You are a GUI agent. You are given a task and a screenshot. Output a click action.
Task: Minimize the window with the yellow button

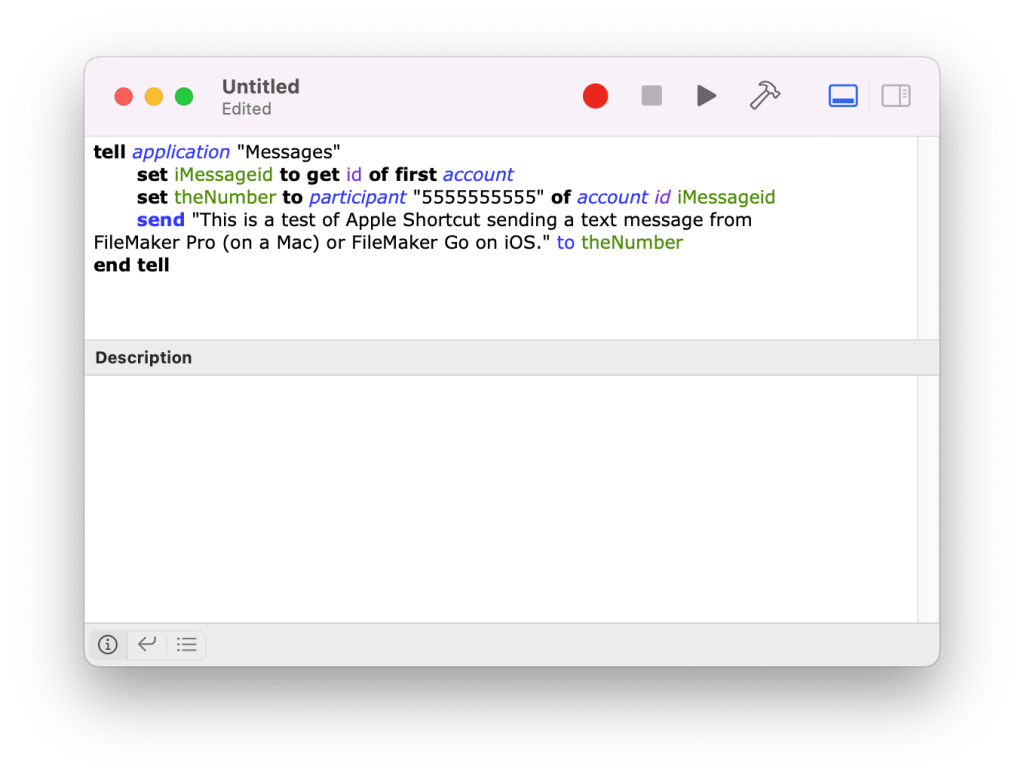(154, 97)
